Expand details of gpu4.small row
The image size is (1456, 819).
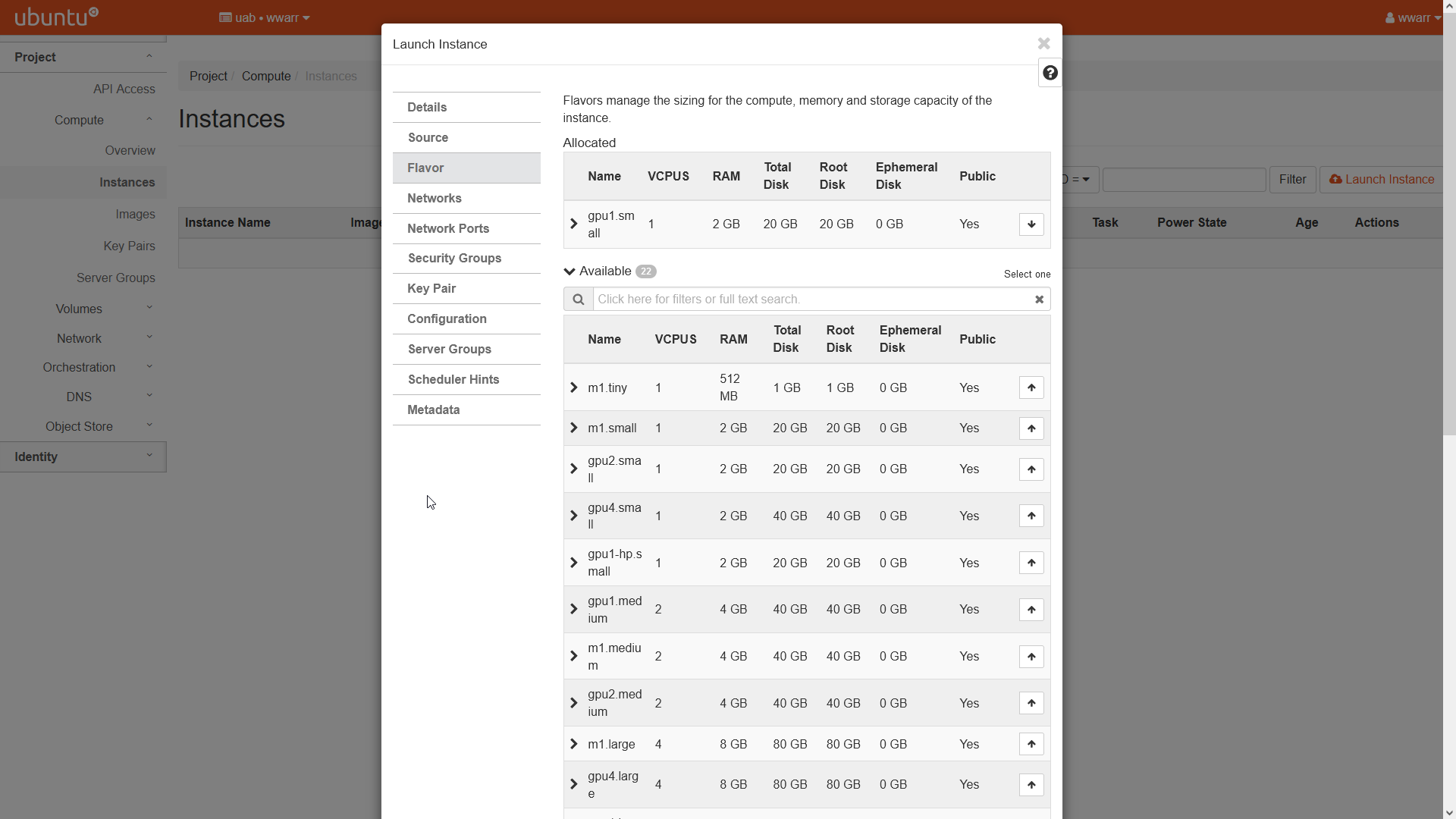point(574,516)
